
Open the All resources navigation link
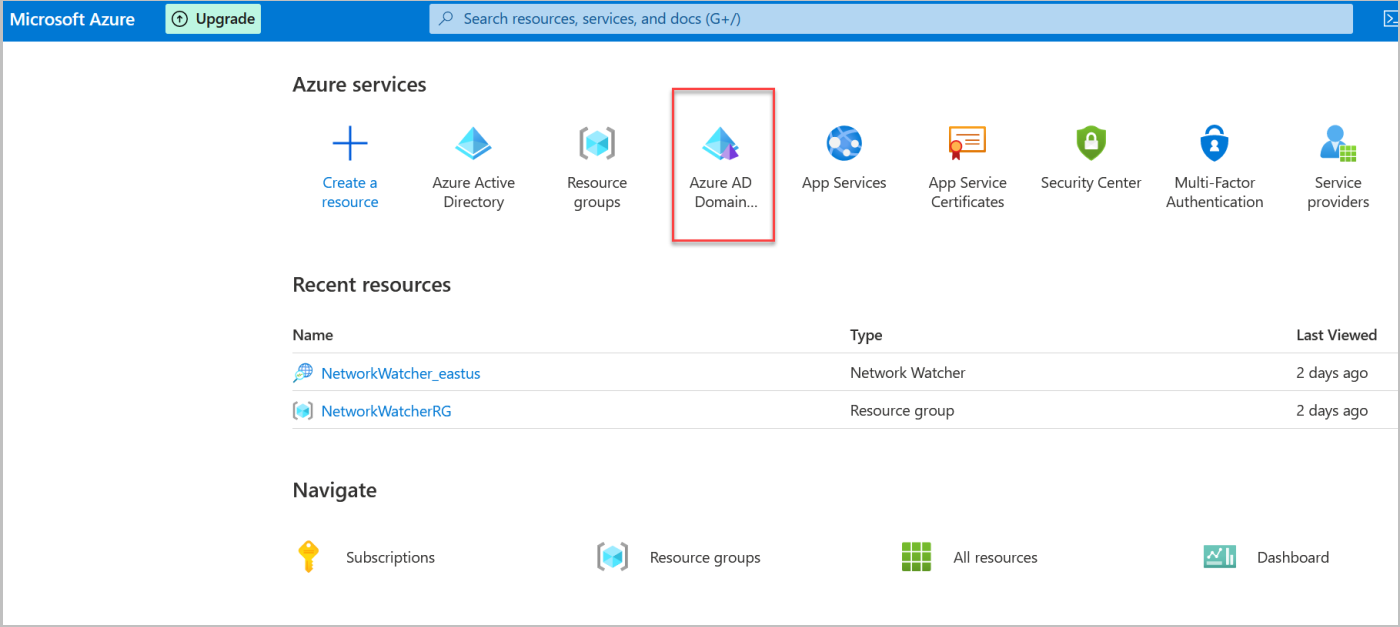point(995,557)
